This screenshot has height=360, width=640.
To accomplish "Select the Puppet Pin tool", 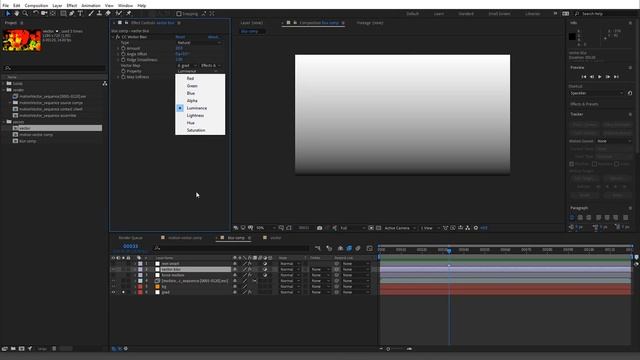I will point(129,13).
